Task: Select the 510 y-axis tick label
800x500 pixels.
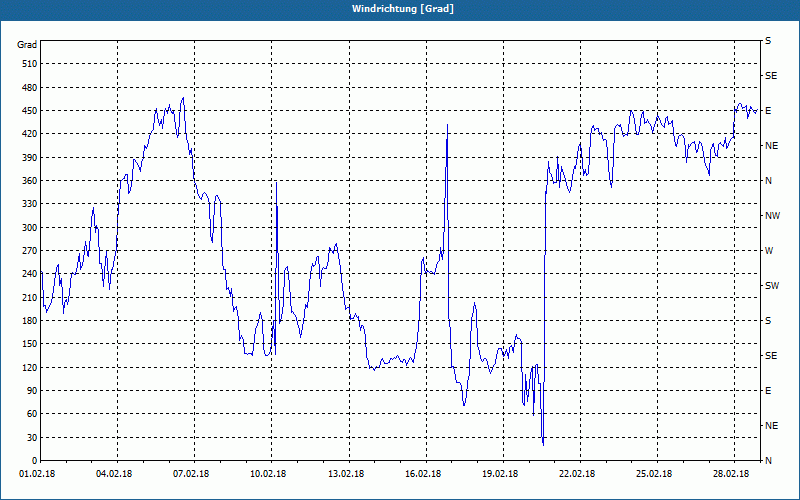Action: pos(30,64)
